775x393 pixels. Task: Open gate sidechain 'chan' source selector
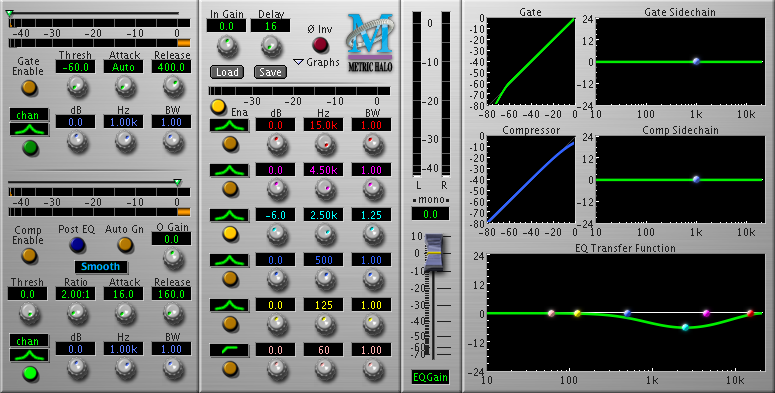click(x=29, y=115)
